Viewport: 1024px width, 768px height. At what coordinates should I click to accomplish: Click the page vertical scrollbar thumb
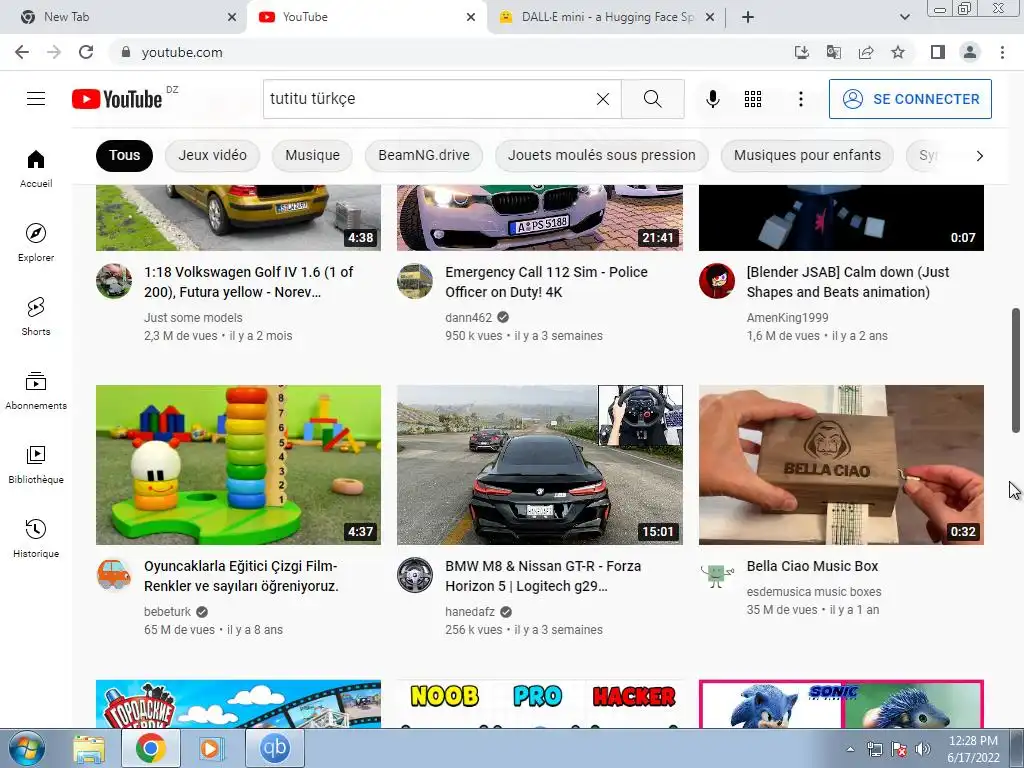coord(1016,370)
